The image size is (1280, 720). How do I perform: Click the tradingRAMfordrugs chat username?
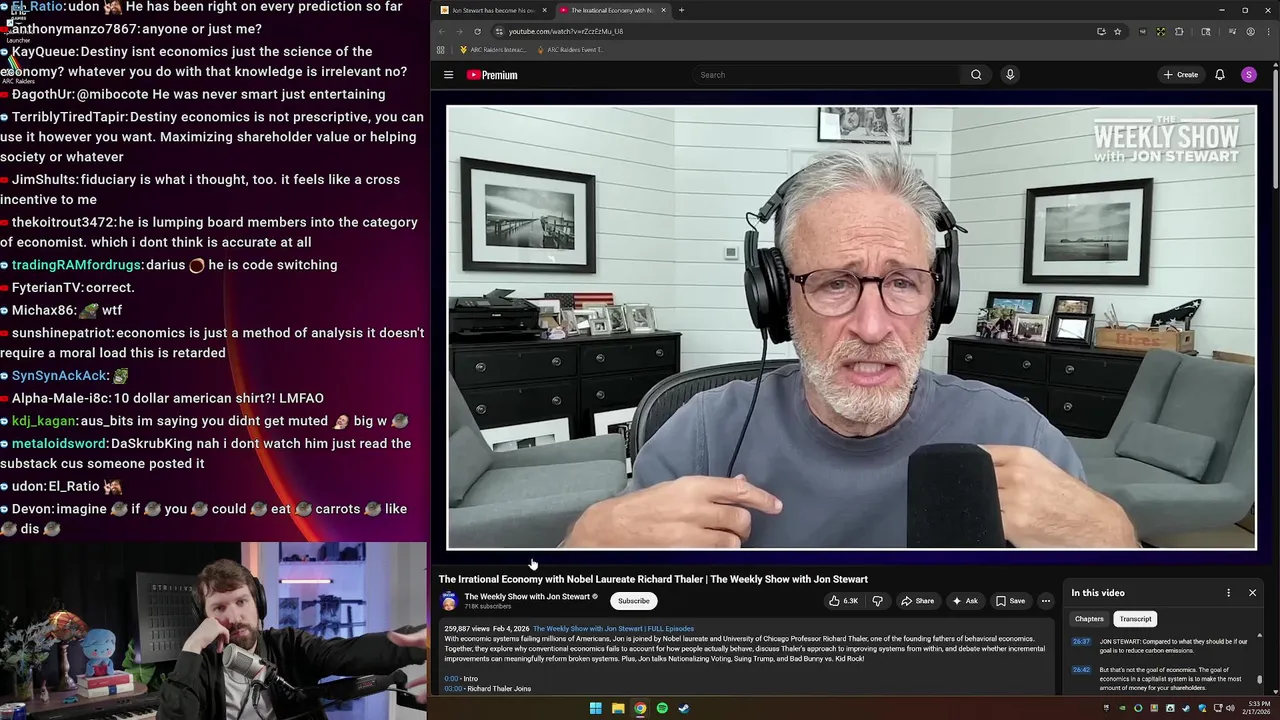(76, 265)
